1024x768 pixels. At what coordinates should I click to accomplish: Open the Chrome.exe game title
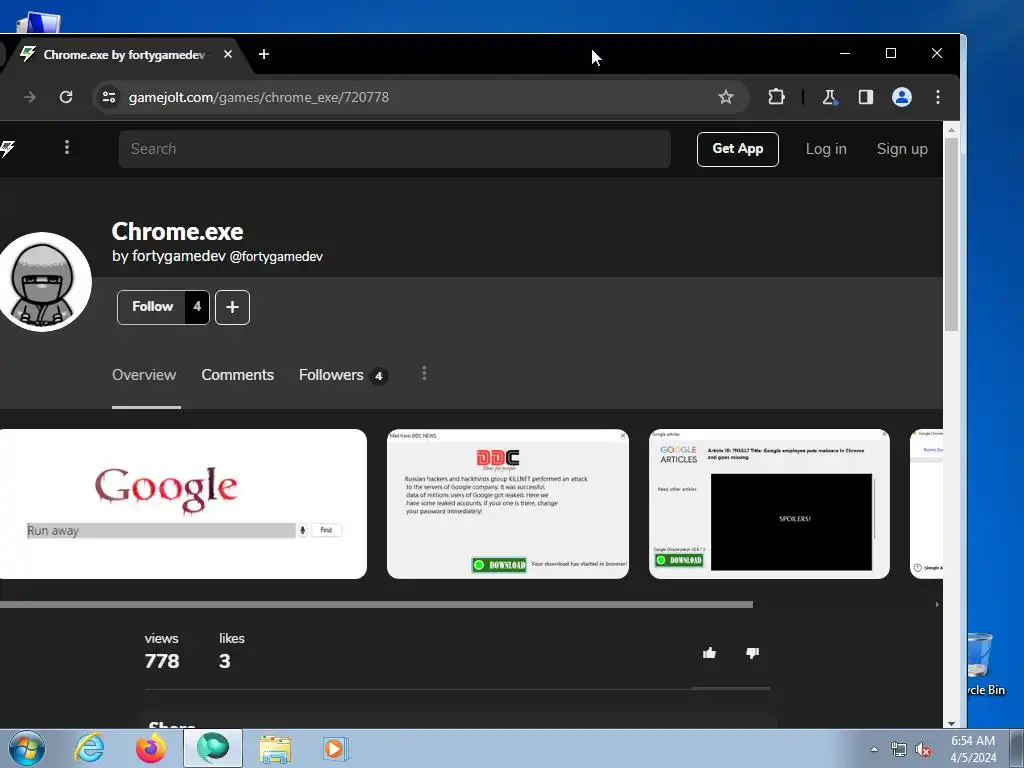click(177, 231)
